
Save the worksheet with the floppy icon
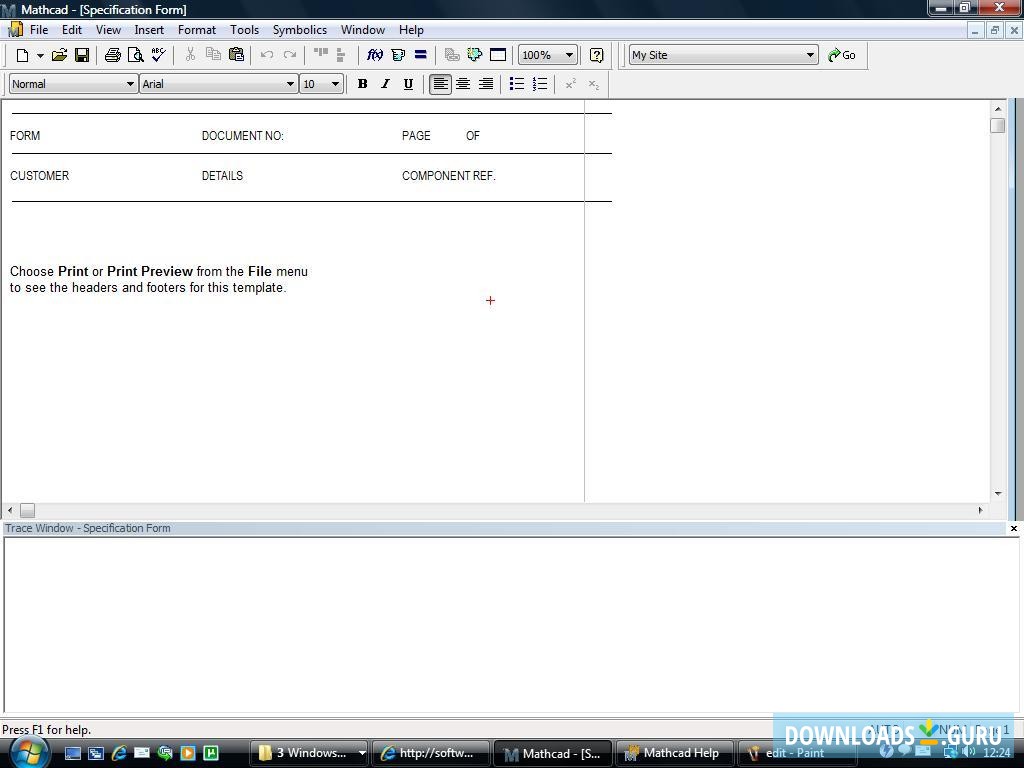click(82, 56)
